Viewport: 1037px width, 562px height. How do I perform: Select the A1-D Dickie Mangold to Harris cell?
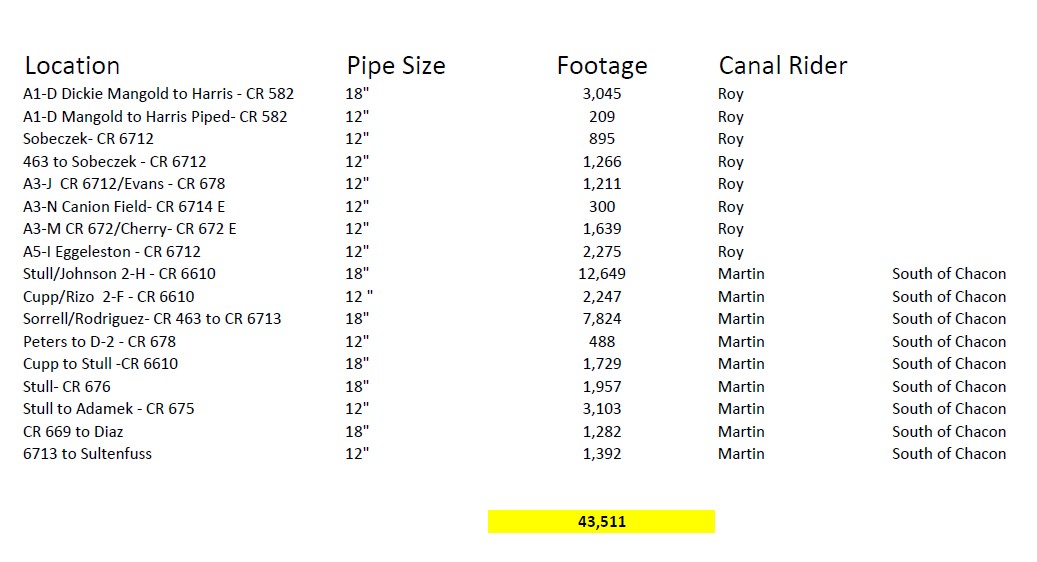158,94
